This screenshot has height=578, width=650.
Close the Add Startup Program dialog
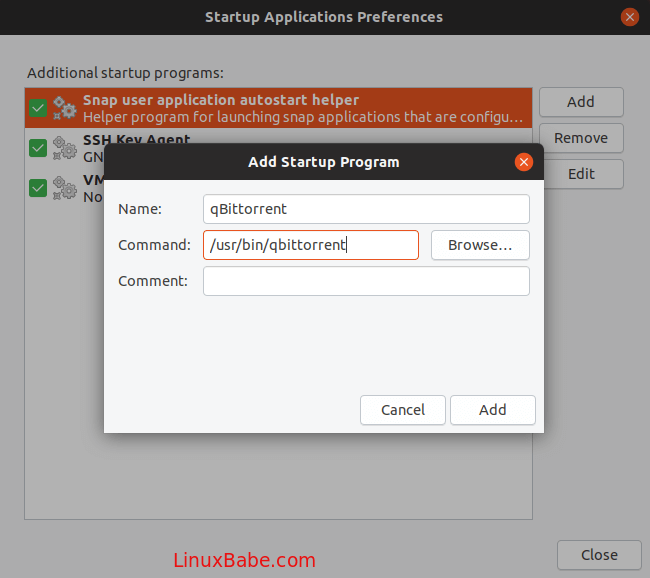523,162
